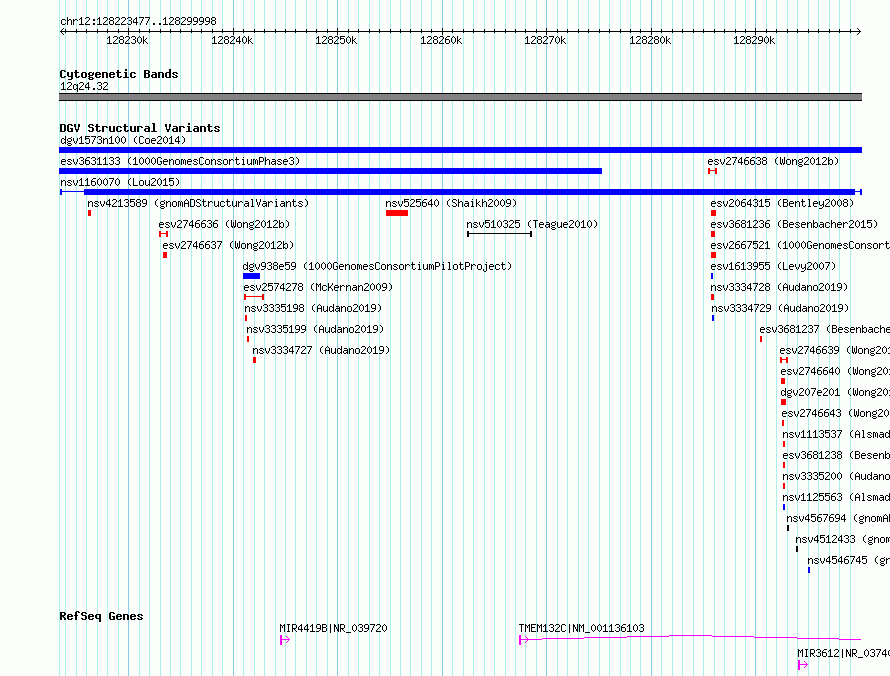Select the Cytogenetic Bands track title
Viewport: 890px width, 676px height.
(119, 74)
